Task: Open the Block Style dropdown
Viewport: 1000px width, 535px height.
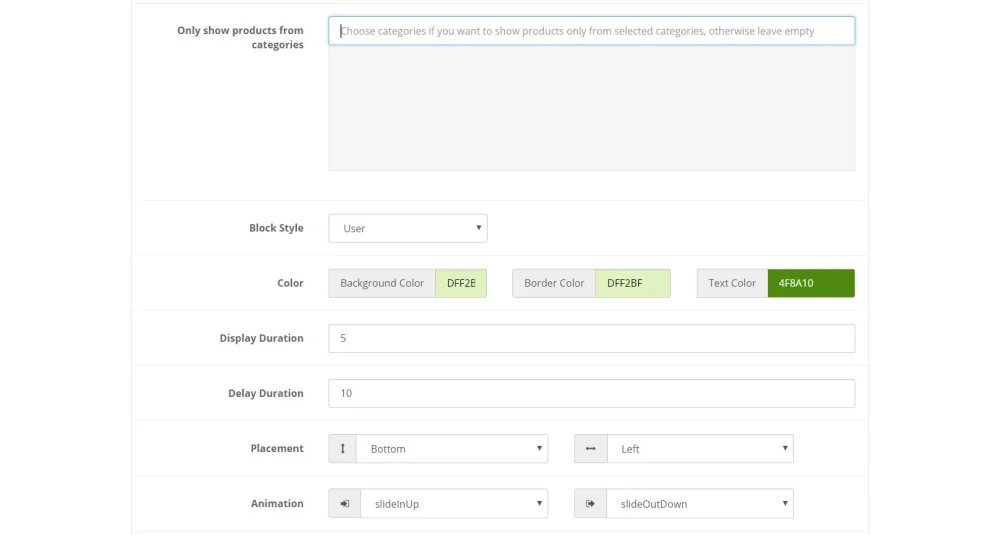Action: tap(408, 228)
